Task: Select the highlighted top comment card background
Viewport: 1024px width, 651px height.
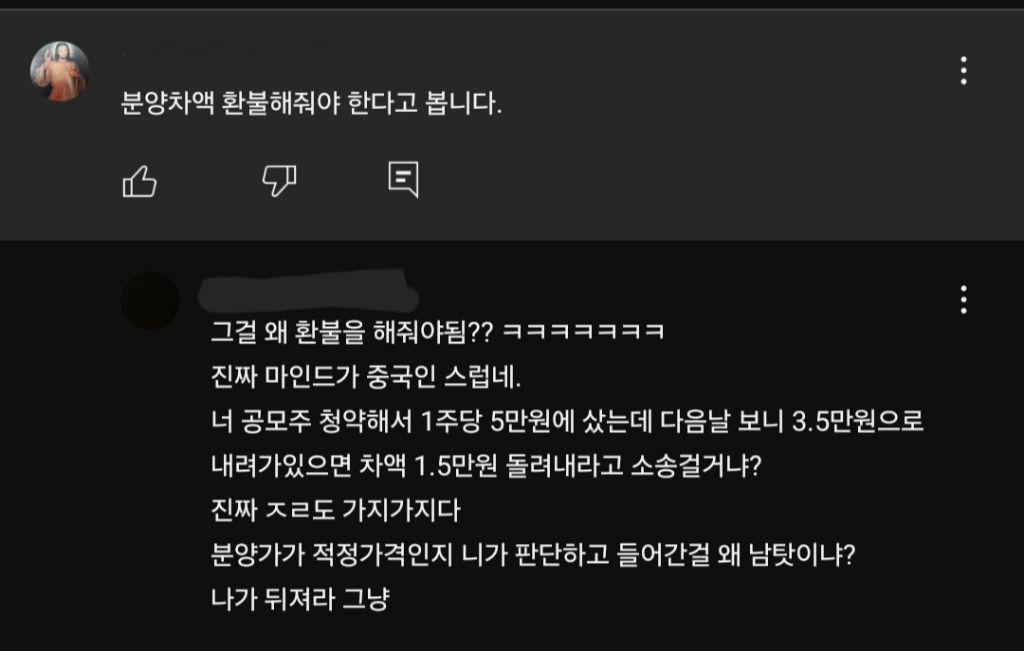Action: point(512,125)
